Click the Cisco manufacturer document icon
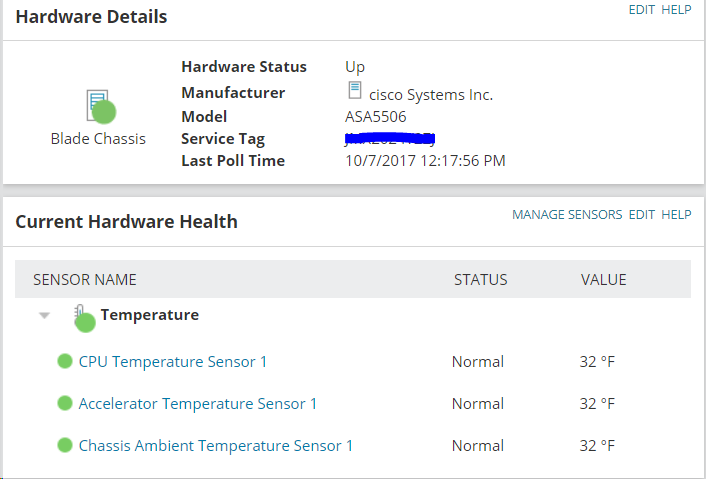Screen dimensions: 706x479 click(x=354, y=91)
